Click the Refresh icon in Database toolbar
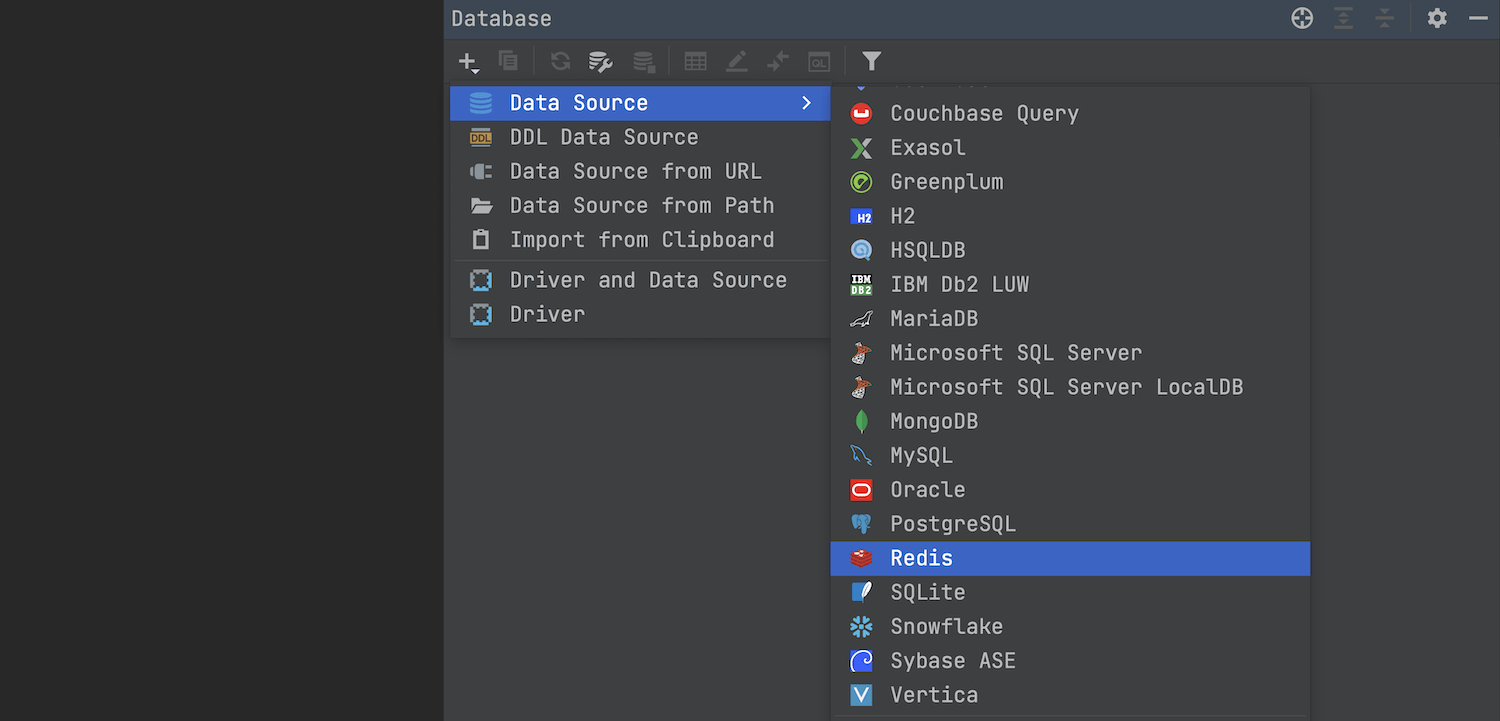The height and width of the screenshot is (721, 1500). [560, 62]
